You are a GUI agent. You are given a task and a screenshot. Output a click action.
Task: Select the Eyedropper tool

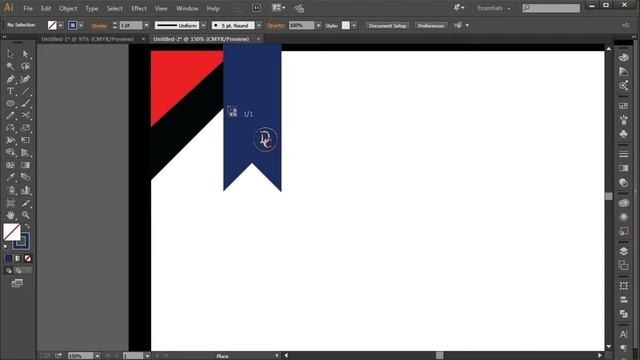pyautogui.click(x=11, y=177)
